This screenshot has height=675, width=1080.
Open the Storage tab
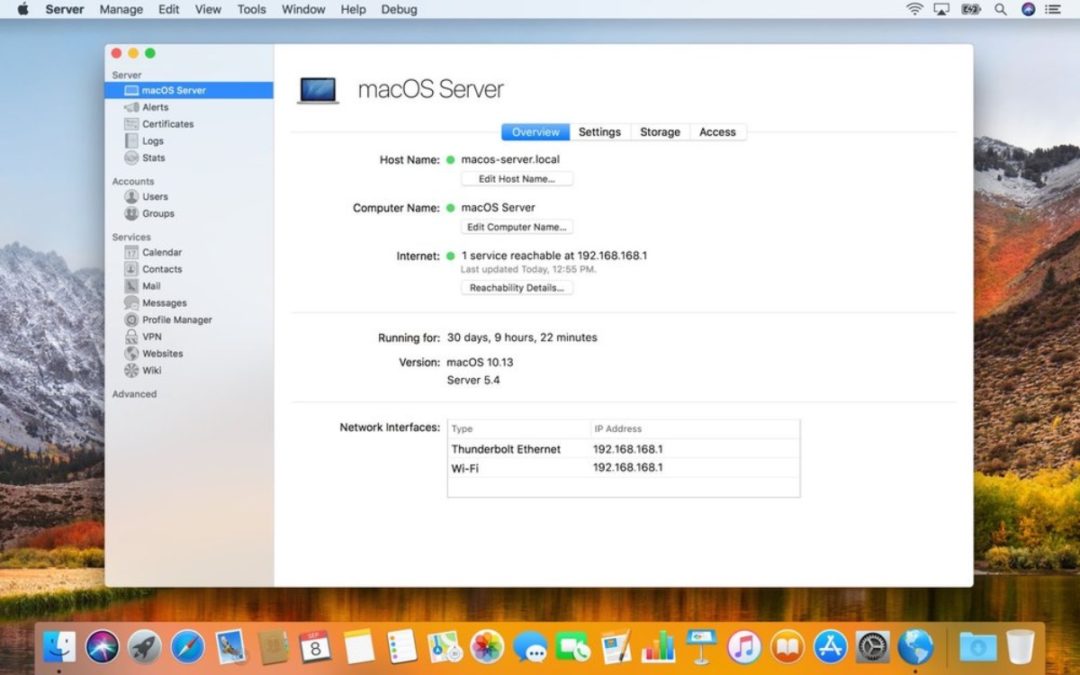point(660,131)
